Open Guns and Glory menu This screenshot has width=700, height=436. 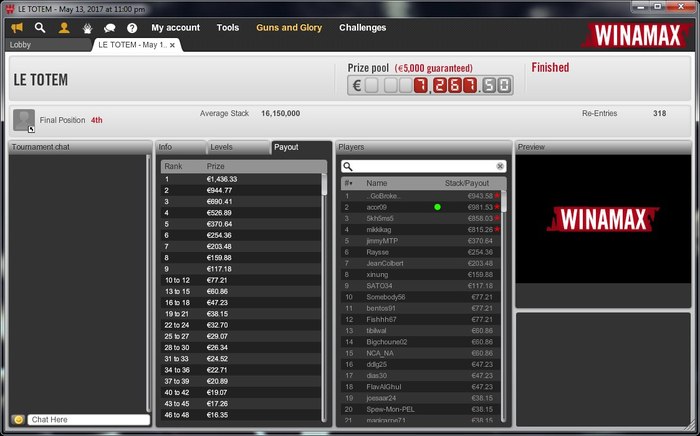(289, 28)
